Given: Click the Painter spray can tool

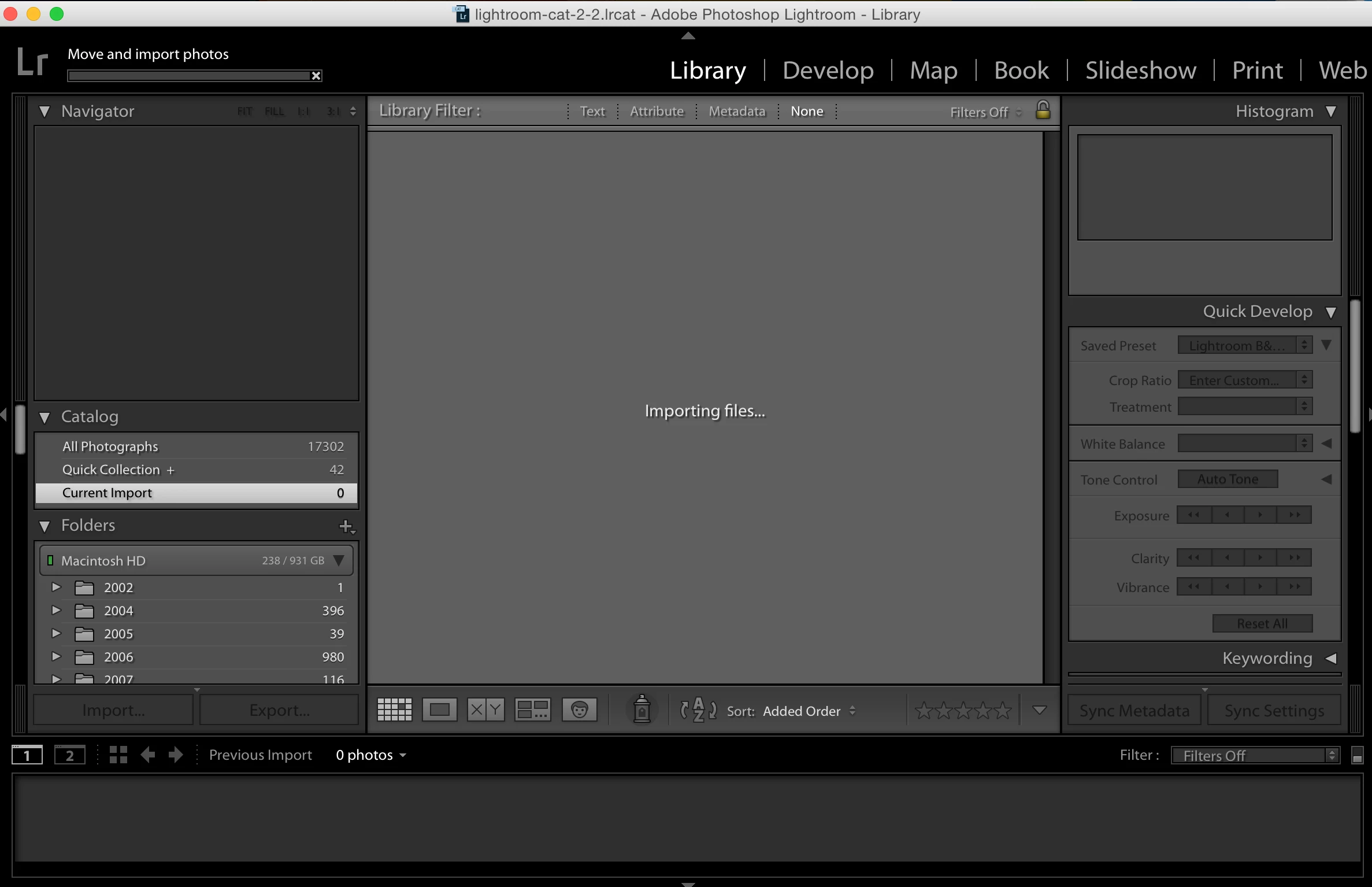Looking at the screenshot, I should click(641, 709).
